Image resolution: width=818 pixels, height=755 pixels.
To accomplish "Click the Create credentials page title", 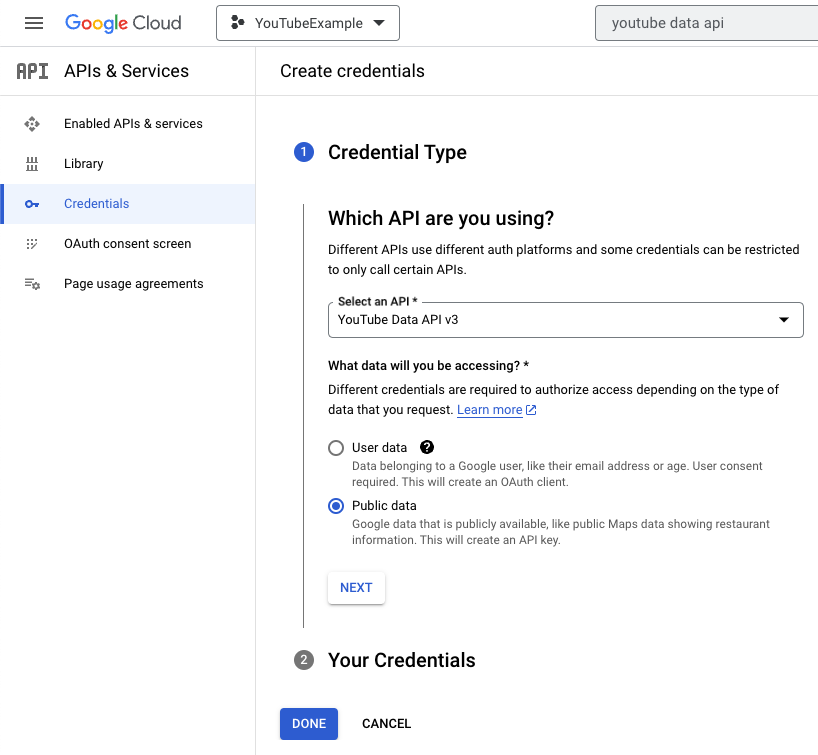I will [x=353, y=71].
